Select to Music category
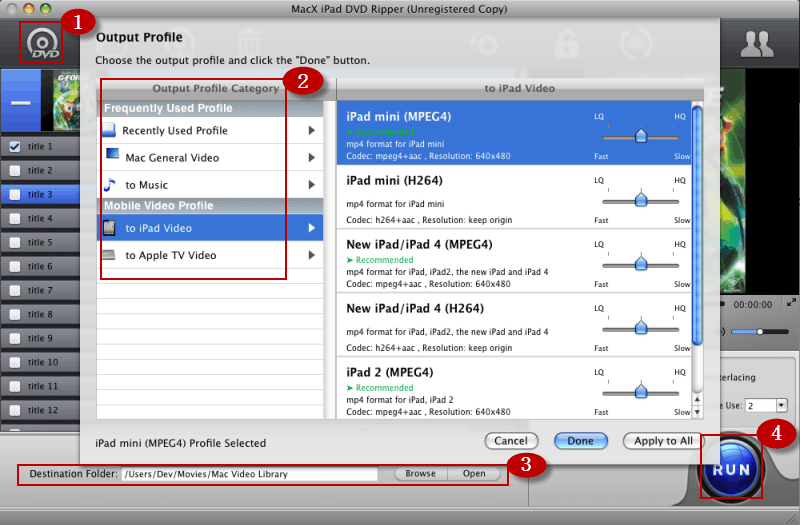This screenshot has height=525, width=800. (210, 185)
